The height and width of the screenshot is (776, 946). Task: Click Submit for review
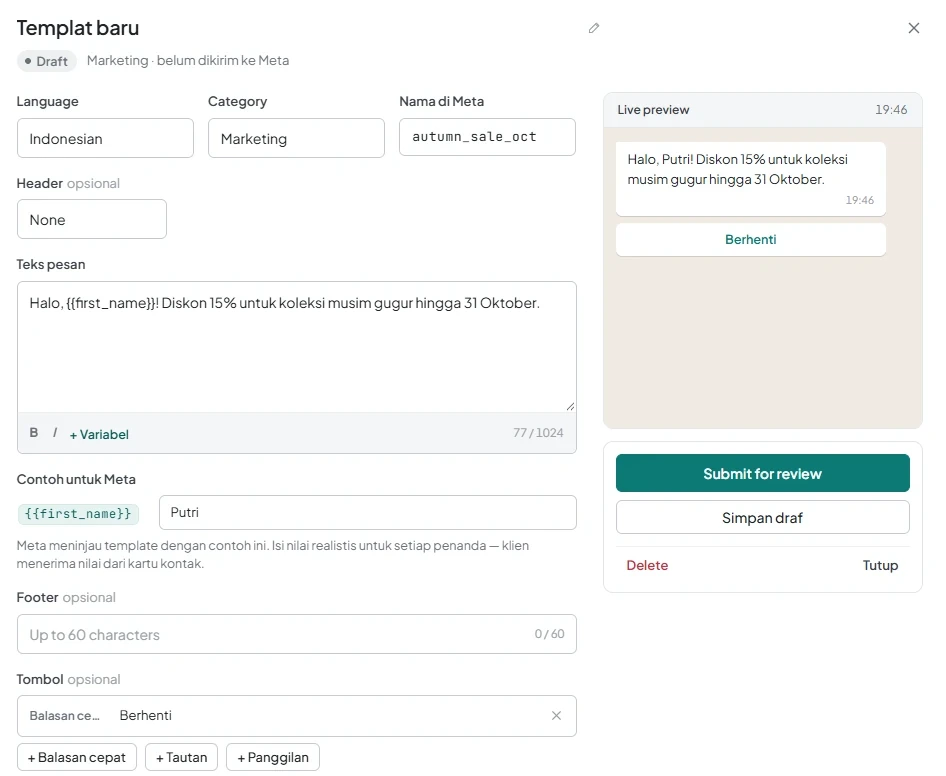pos(763,474)
